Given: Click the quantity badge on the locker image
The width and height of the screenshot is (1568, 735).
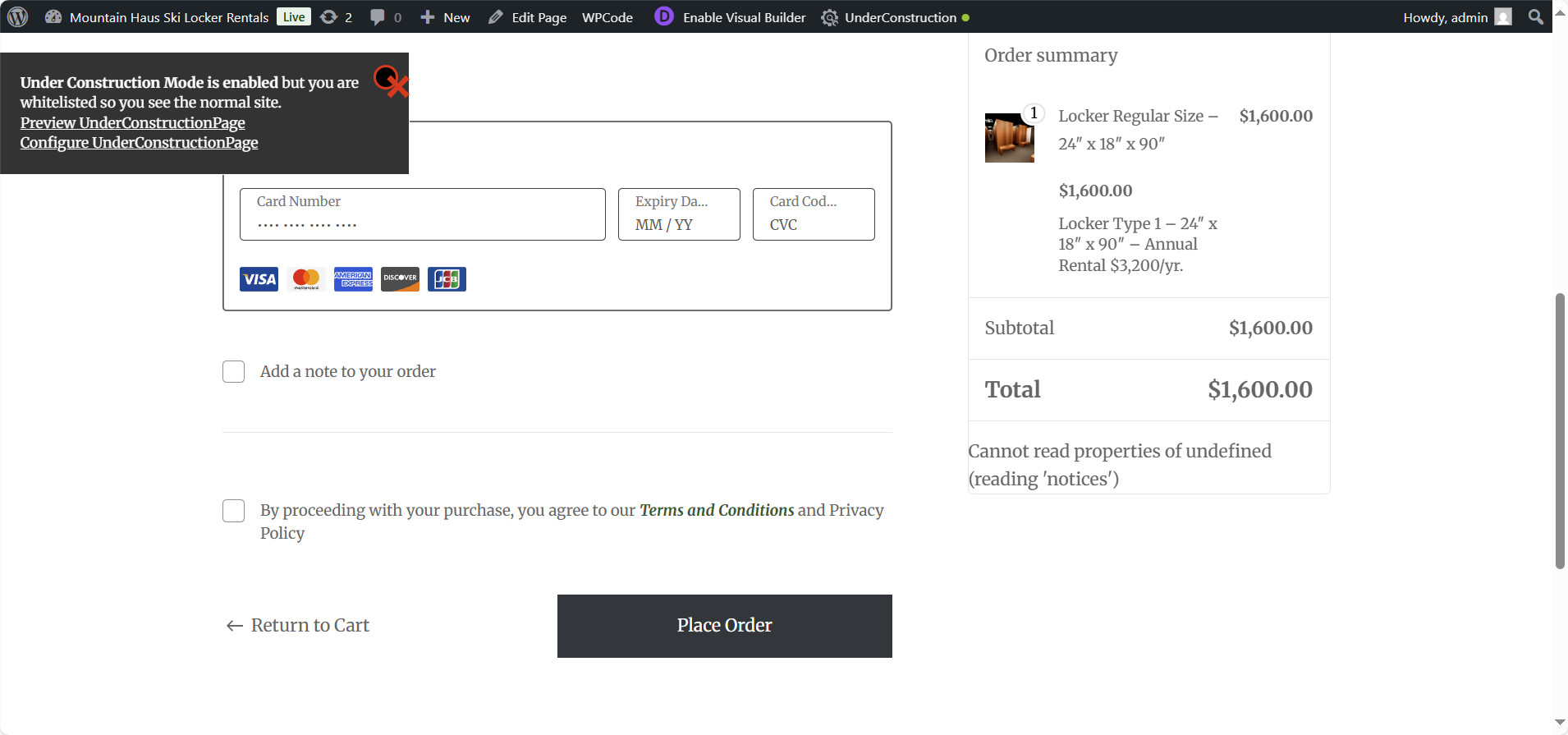Looking at the screenshot, I should pyautogui.click(x=1034, y=113).
